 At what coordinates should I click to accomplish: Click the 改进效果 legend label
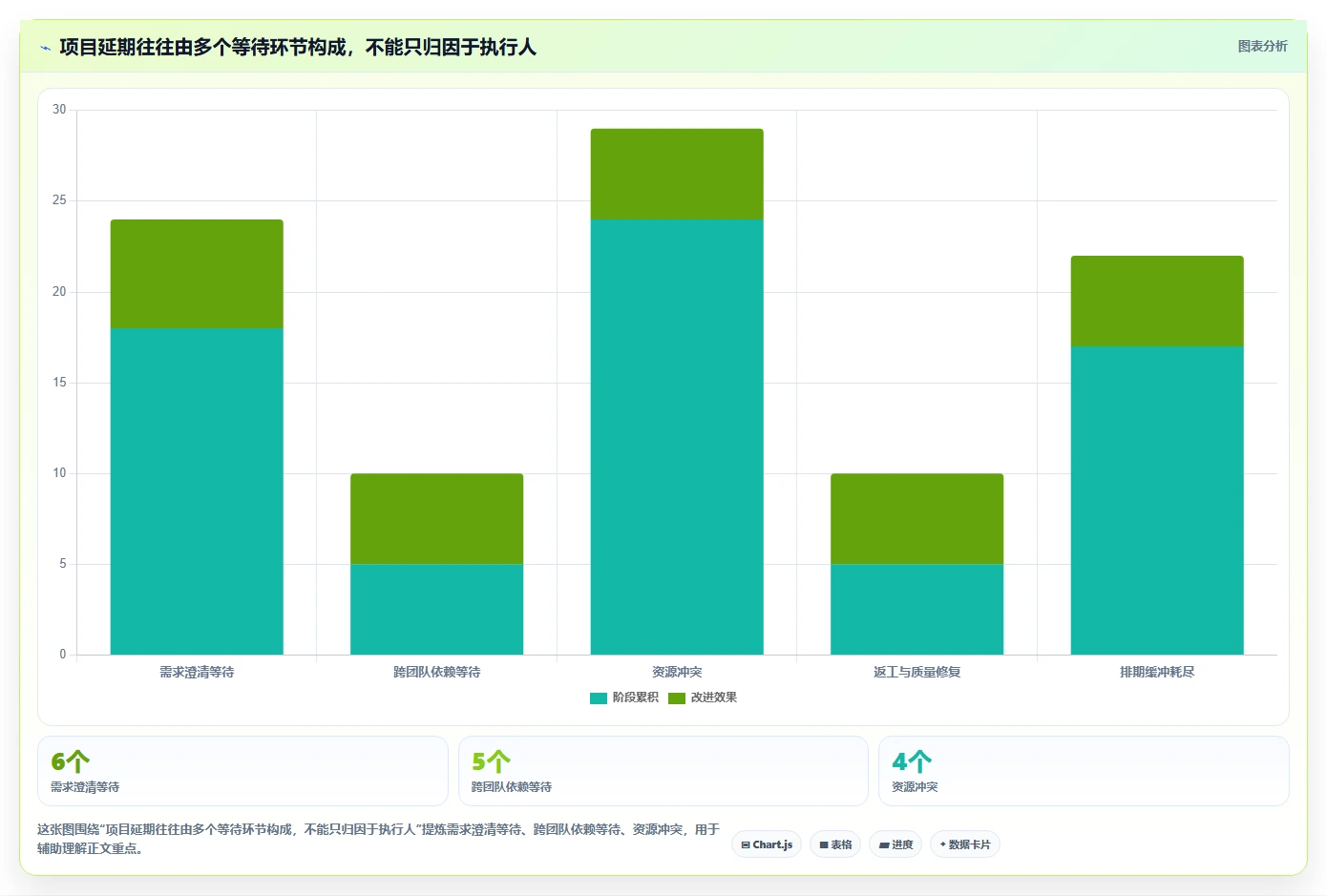714,698
